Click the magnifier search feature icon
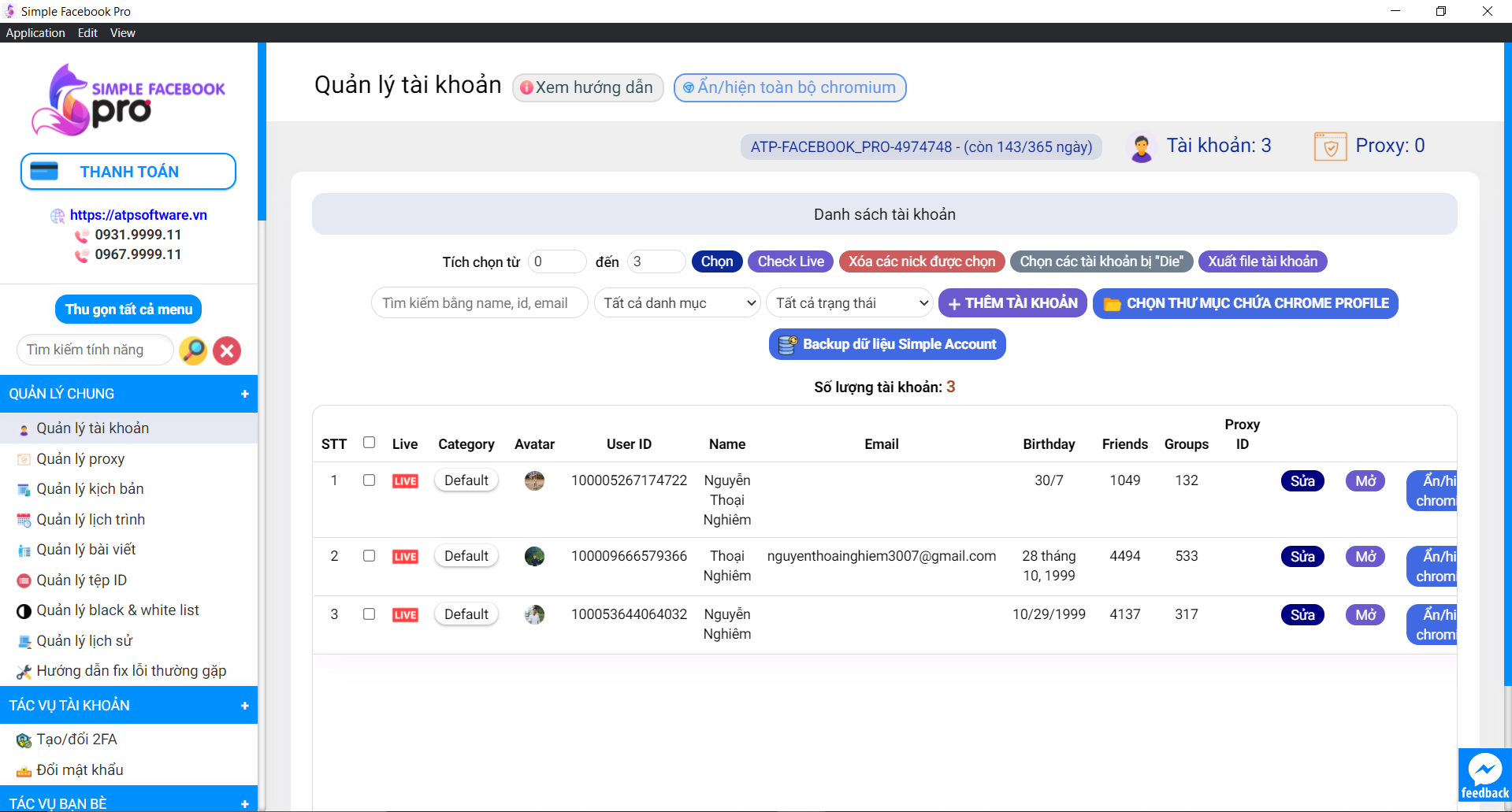This screenshot has width=1512, height=812. [x=193, y=350]
